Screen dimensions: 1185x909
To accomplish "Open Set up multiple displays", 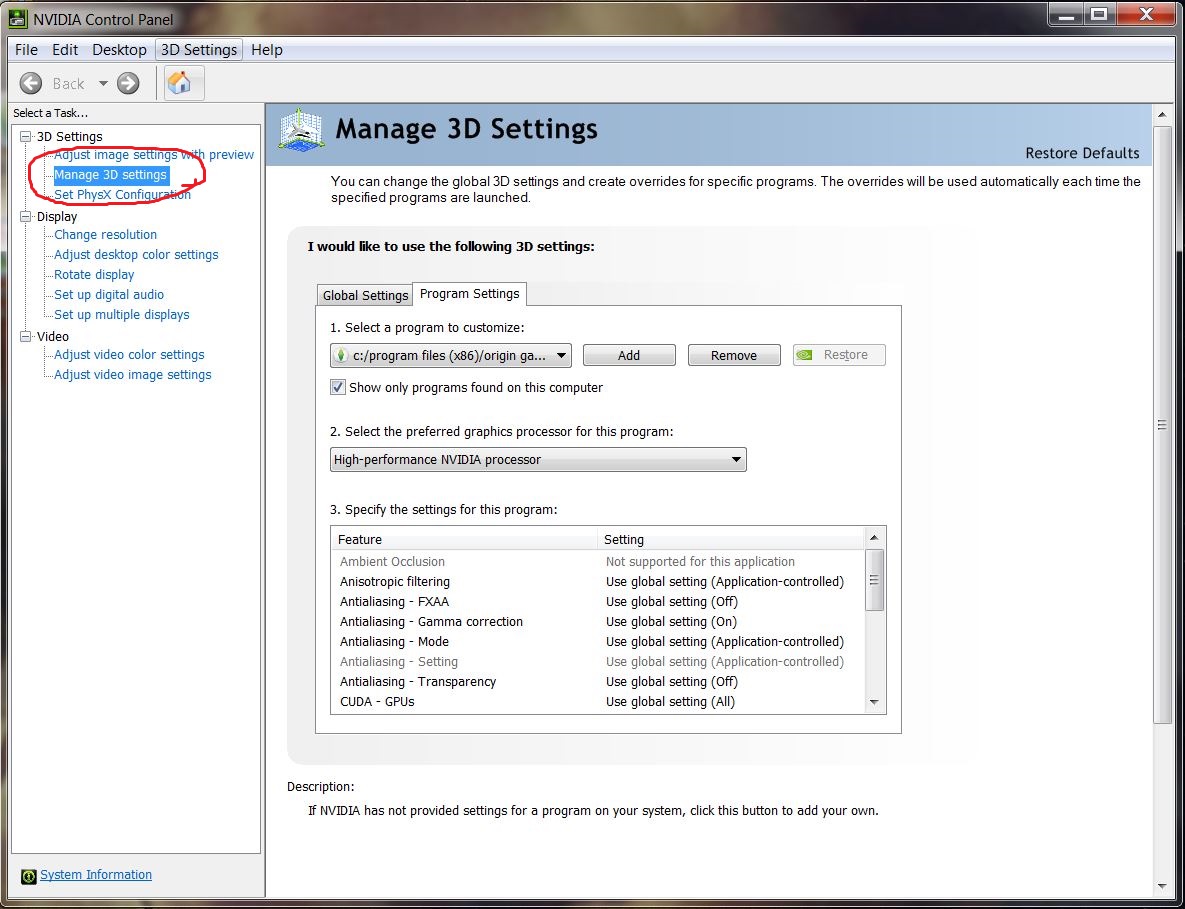I will click(122, 315).
